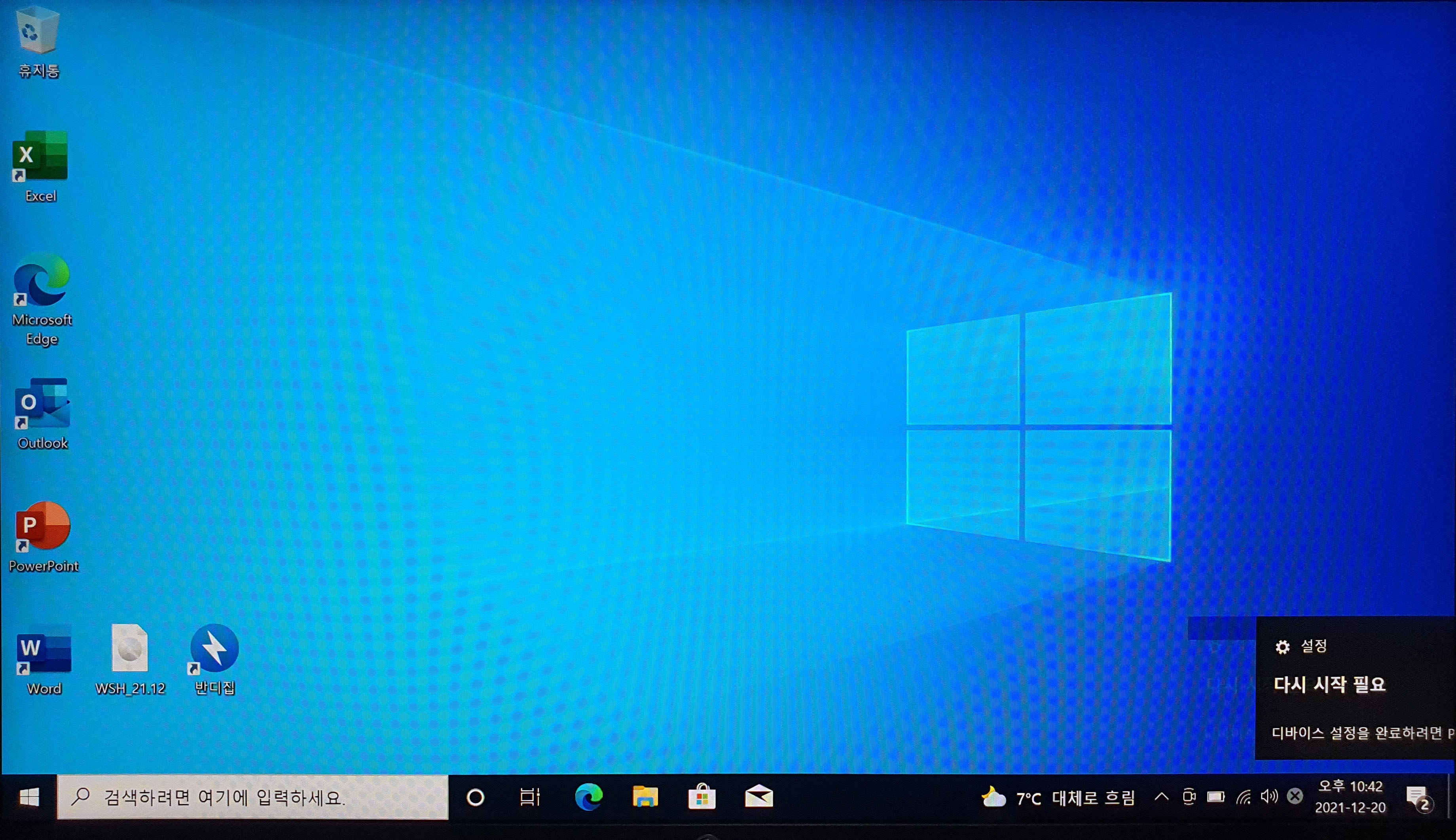Click the gray X tray icon
Screen dimensions: 1456x840
pyautogui.click(x=1295, y=796)
